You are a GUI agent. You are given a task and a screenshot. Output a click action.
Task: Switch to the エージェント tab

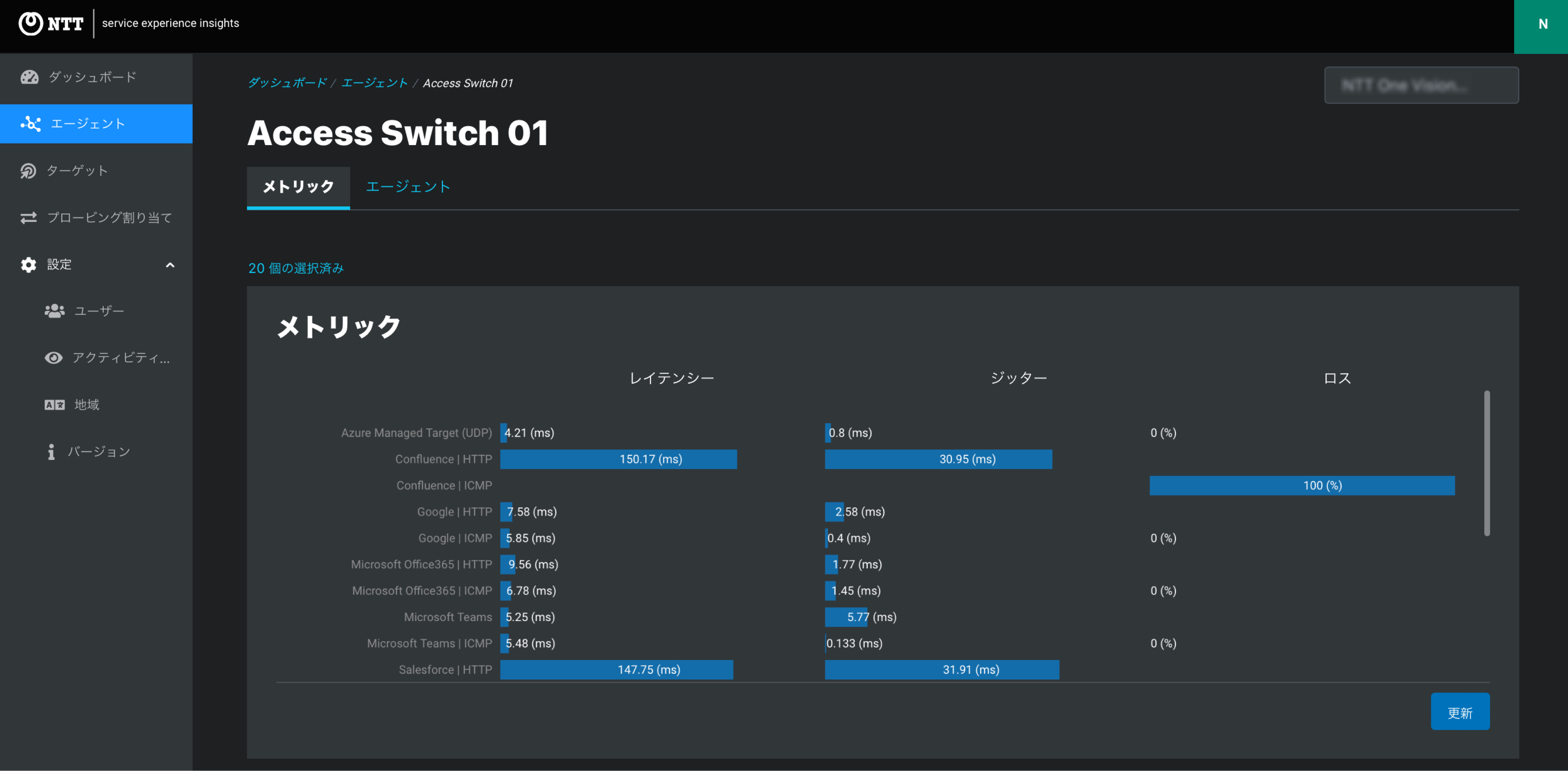(x=407, y=186)
